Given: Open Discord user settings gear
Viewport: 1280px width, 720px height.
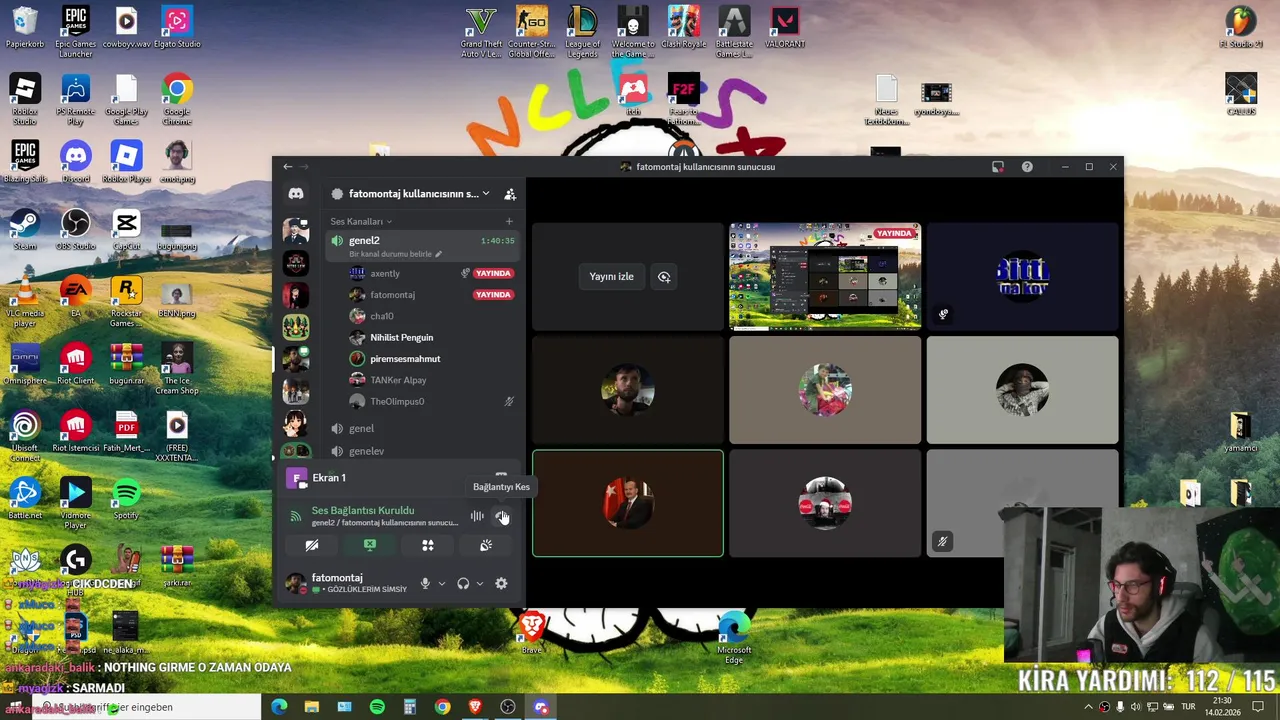Looking at the screenshot, I should click(x=501, y=583).
